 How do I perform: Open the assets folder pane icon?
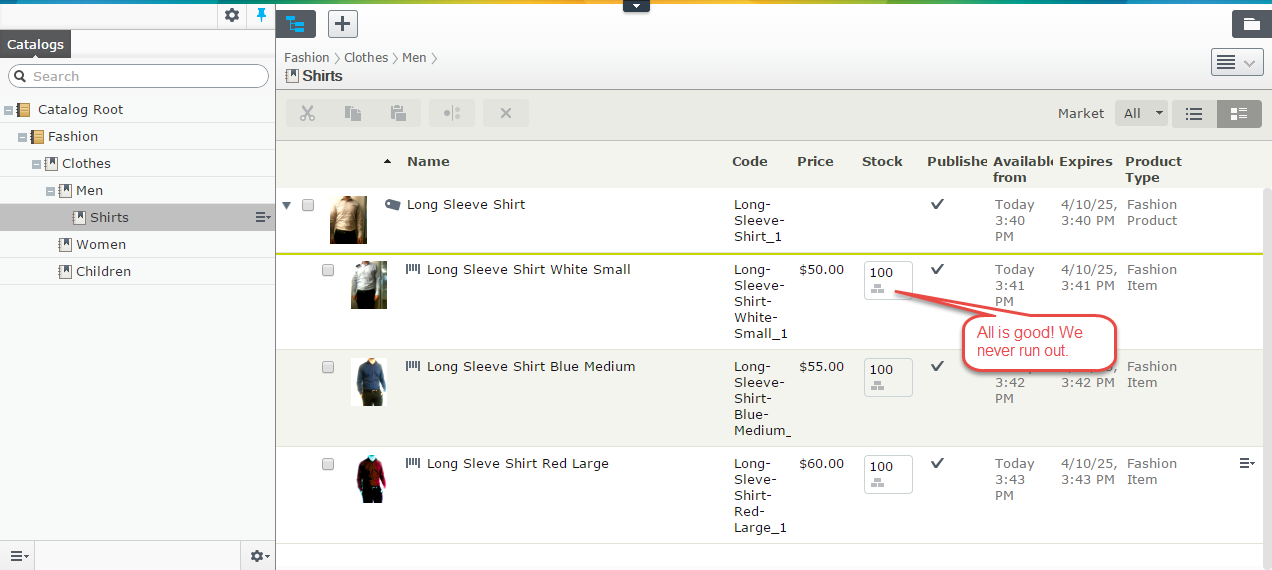click(x=1251, y=24)
